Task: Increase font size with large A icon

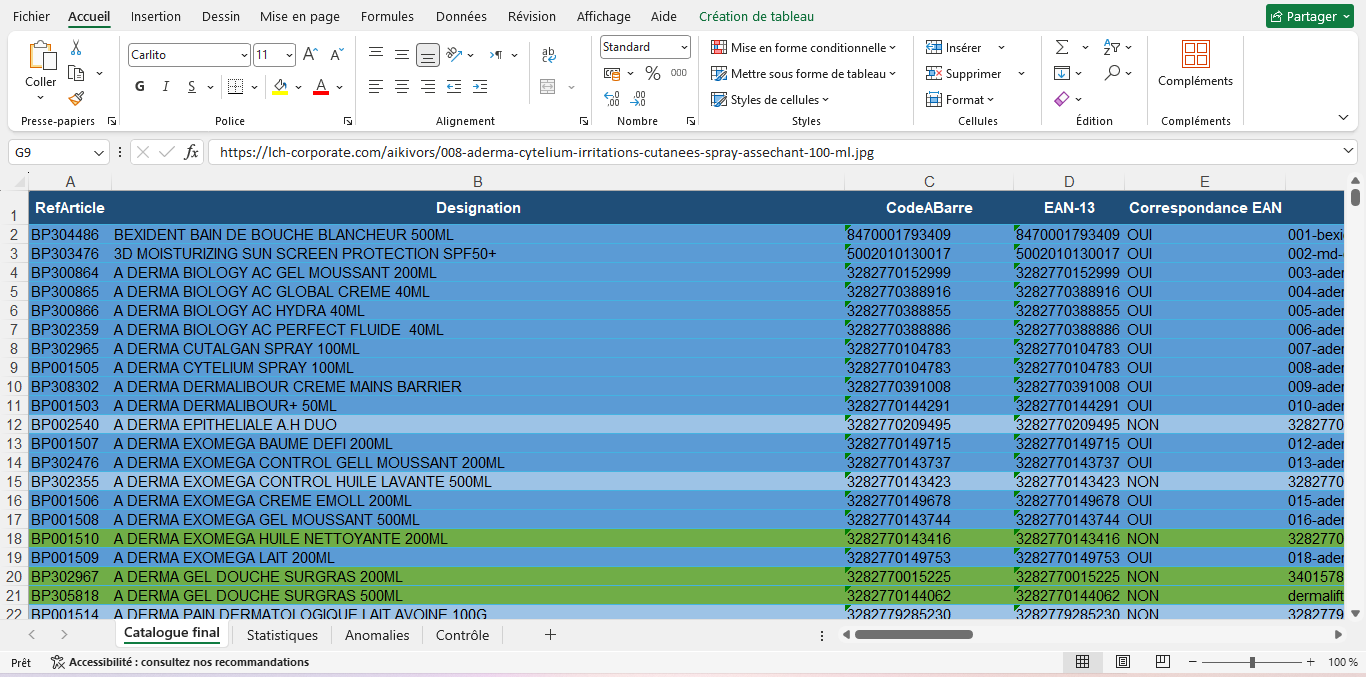Action: [310, 55]
